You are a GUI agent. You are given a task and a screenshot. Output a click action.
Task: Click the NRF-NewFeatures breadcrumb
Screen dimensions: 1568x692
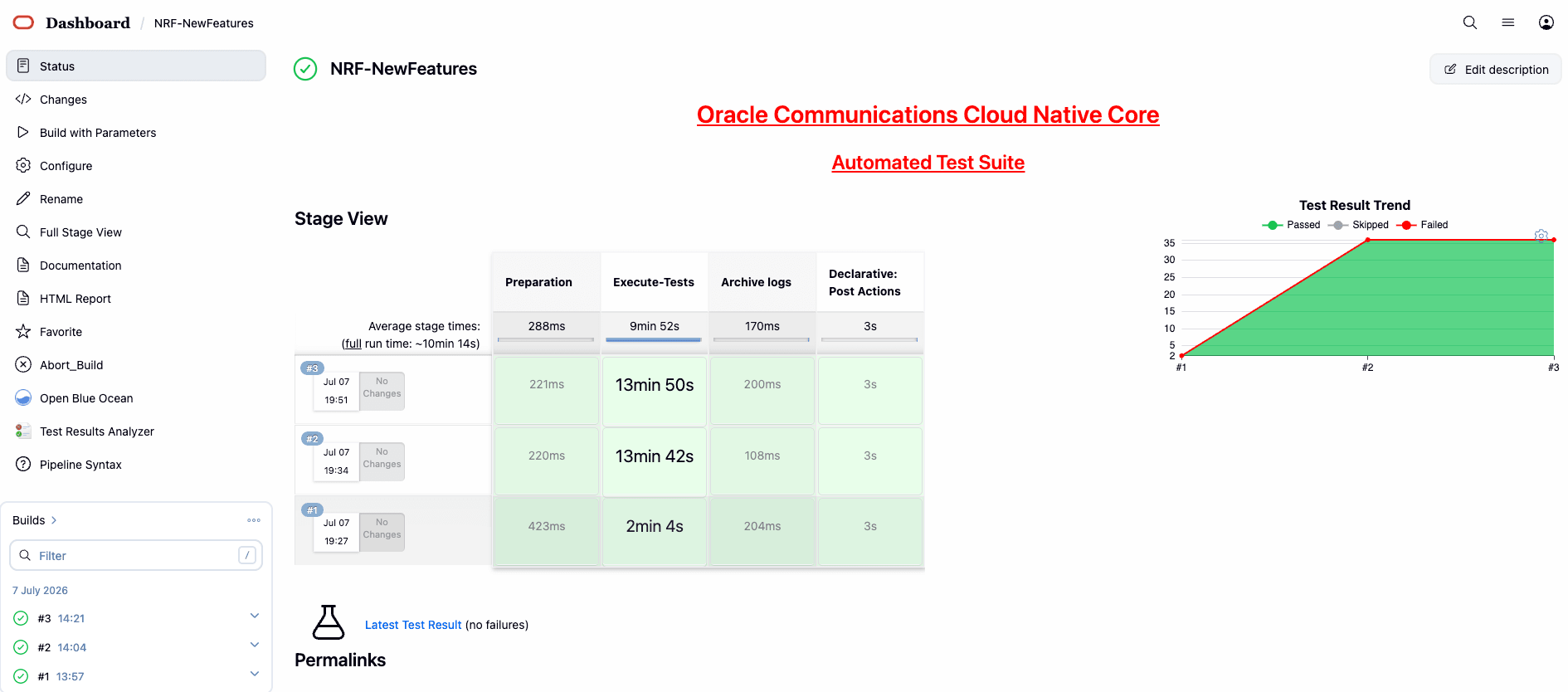click(204, 23)
